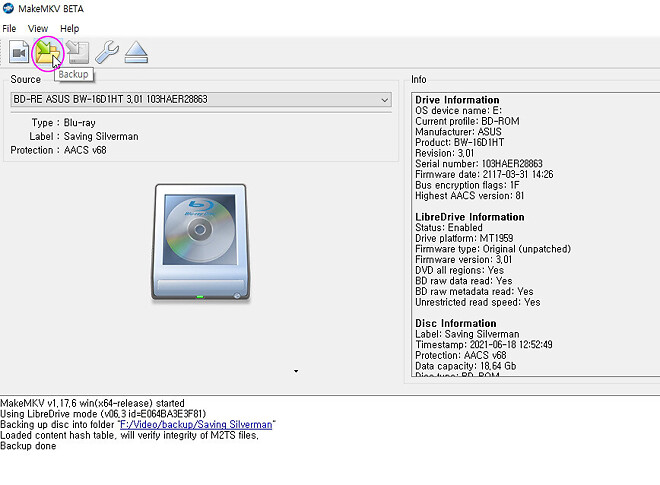Click the large Blu-ray drive image
Image resolution: width=660 pixels, height=485 pixels.
pos(200,242)
